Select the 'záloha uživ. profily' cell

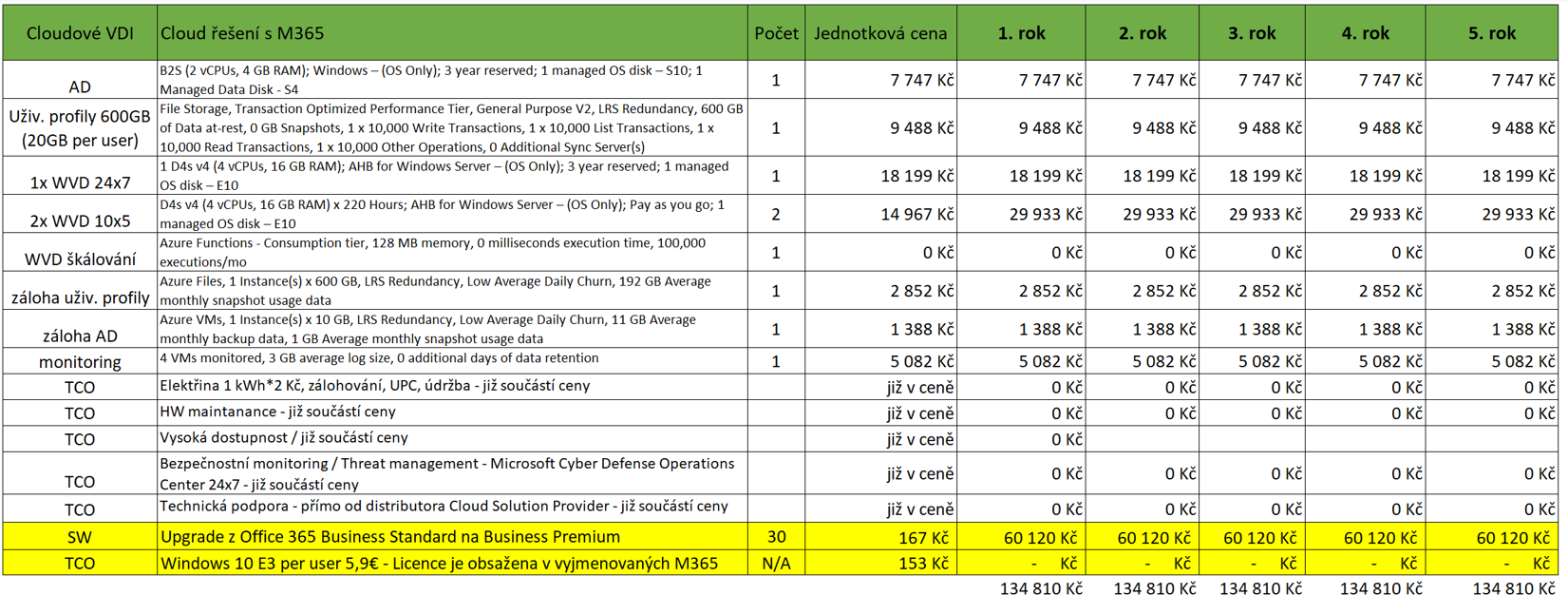[80, 297]
